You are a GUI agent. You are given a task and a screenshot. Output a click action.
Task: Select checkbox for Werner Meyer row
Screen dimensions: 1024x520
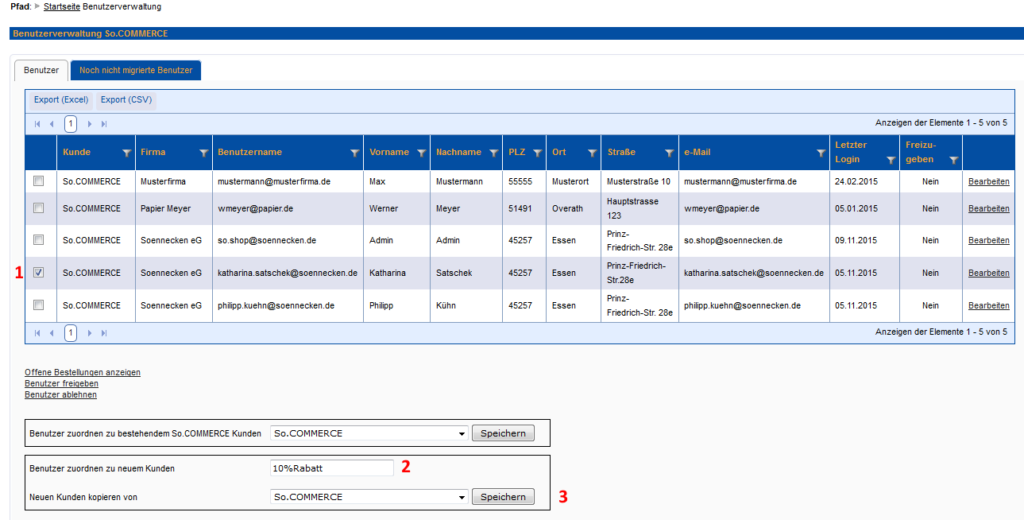[x=39, y=208]
